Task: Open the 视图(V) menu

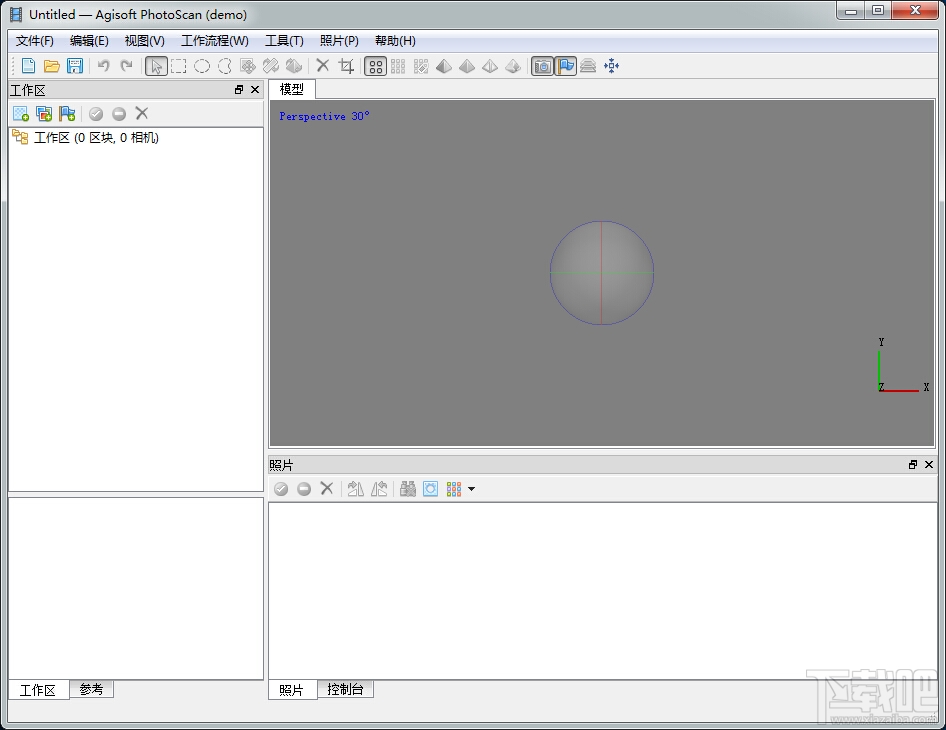Action: pyautogui.click(x=145, y=40)
